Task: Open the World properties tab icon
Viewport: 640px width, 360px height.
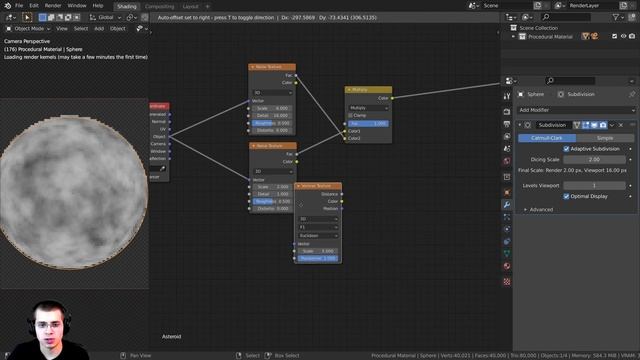Action: coord(507,161)
